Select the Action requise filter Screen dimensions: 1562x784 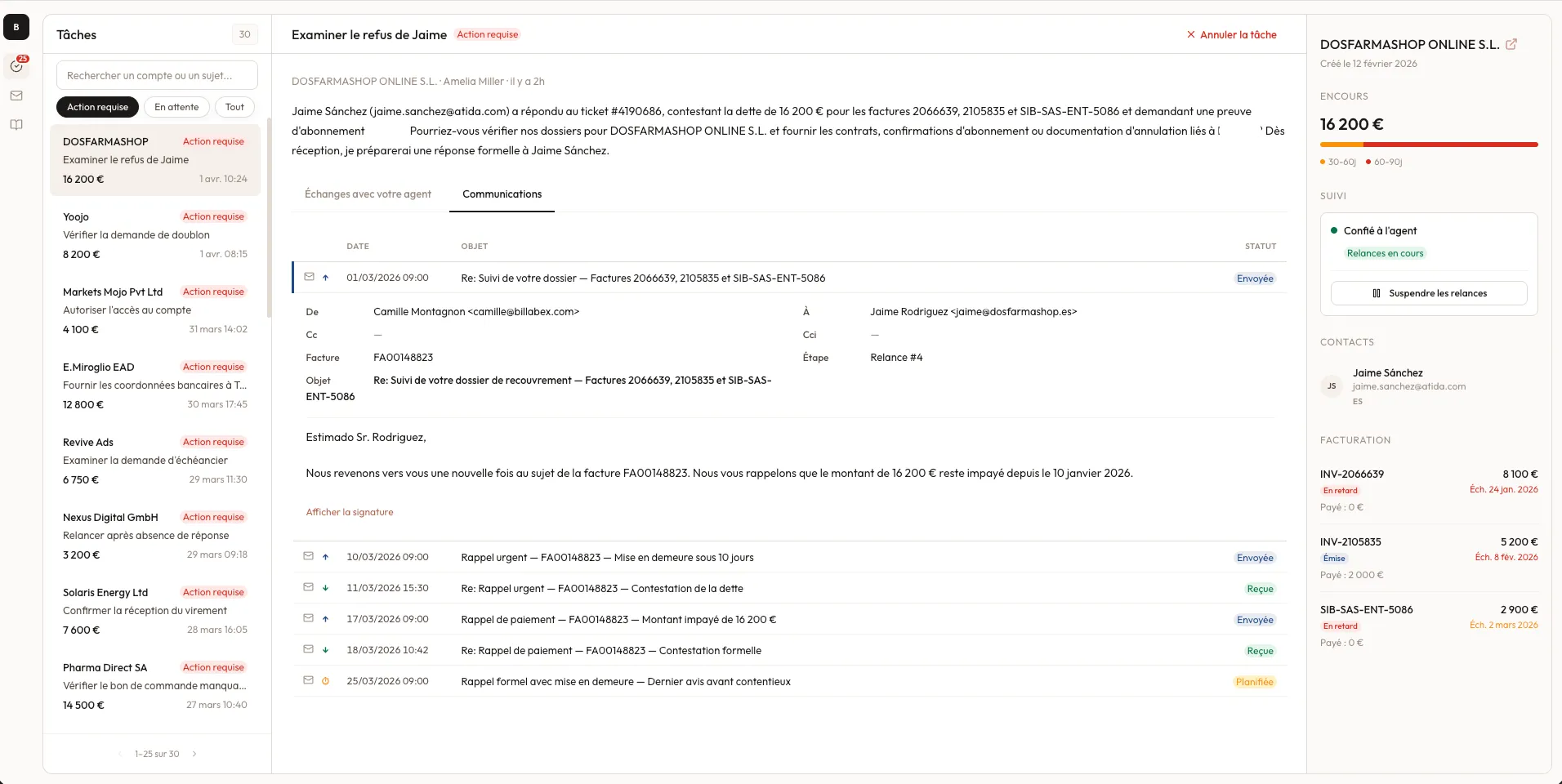[x=97, y=107]
